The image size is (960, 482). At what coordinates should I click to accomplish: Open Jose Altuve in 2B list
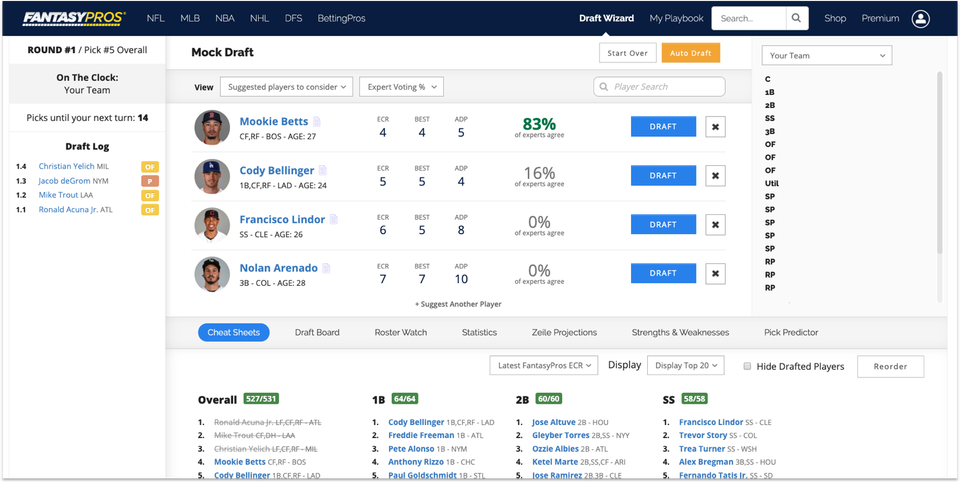click(553, 422)
